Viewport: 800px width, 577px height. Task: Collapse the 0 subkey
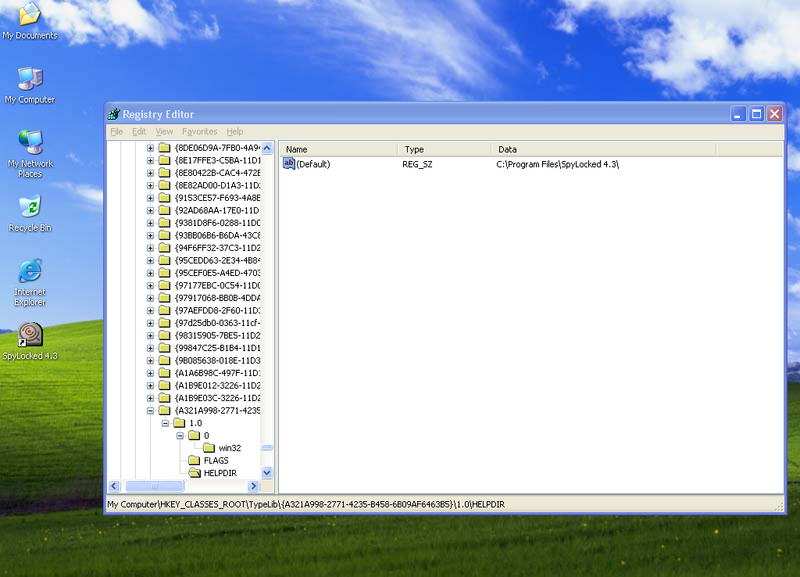click(x=180, y=436)
